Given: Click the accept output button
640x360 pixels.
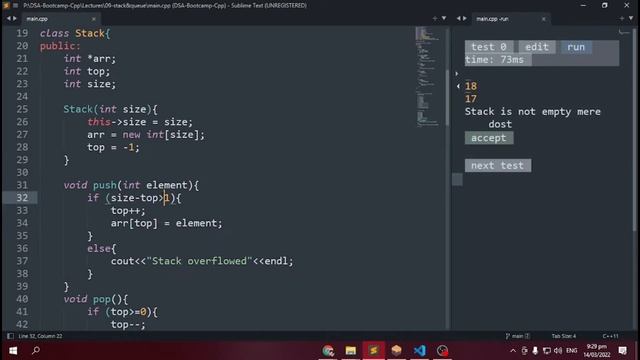Looking at the screenshot, I should [x=489, y=138].
